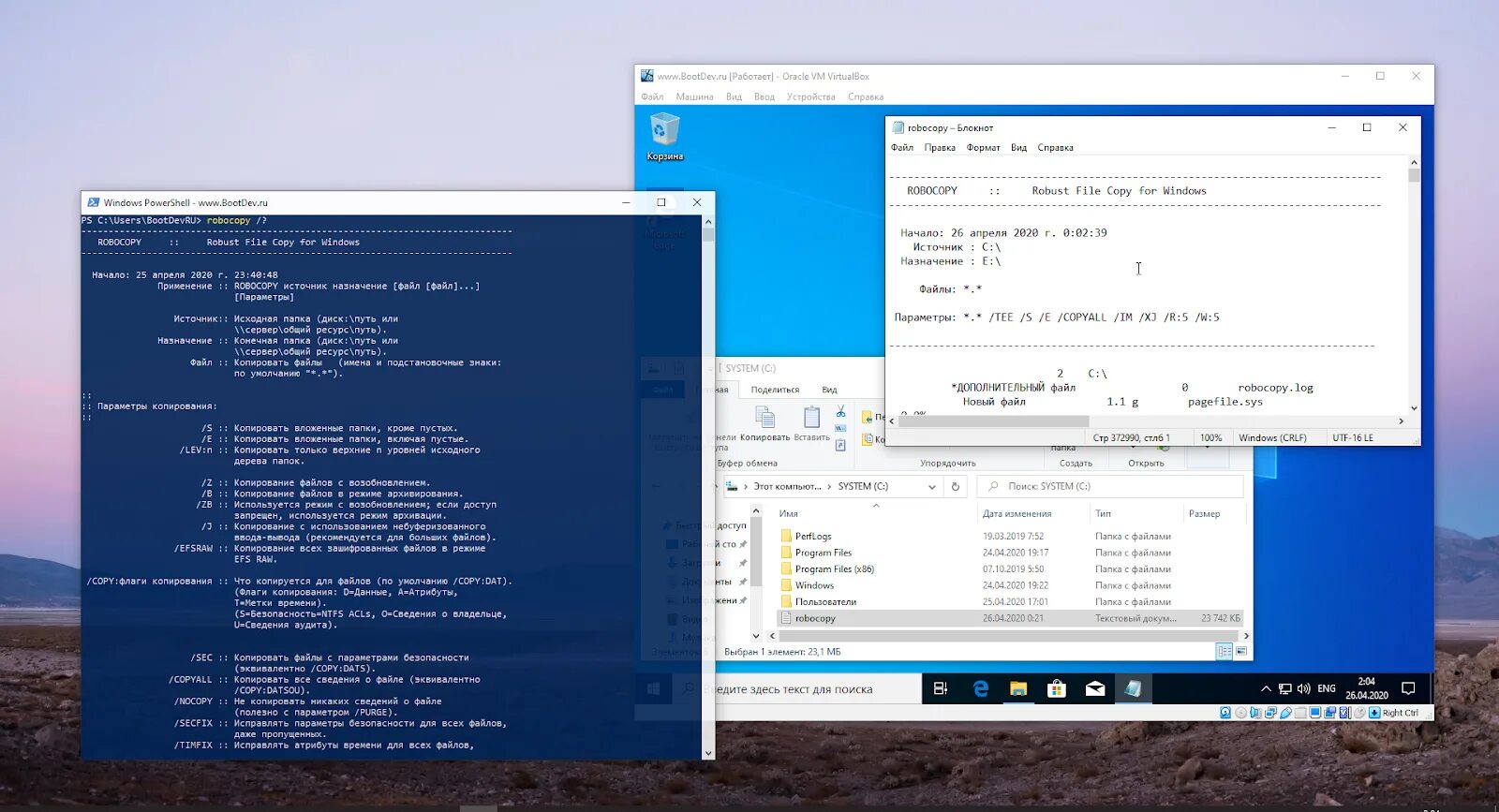The image size is (1499, 812).
Task: Expand the Explorer address bar history dropdown
Action: click(x=932, y=487)
